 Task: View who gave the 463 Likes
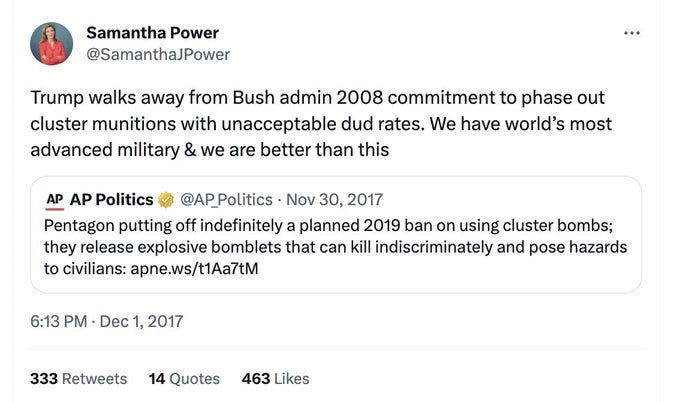tap(275, 378)
